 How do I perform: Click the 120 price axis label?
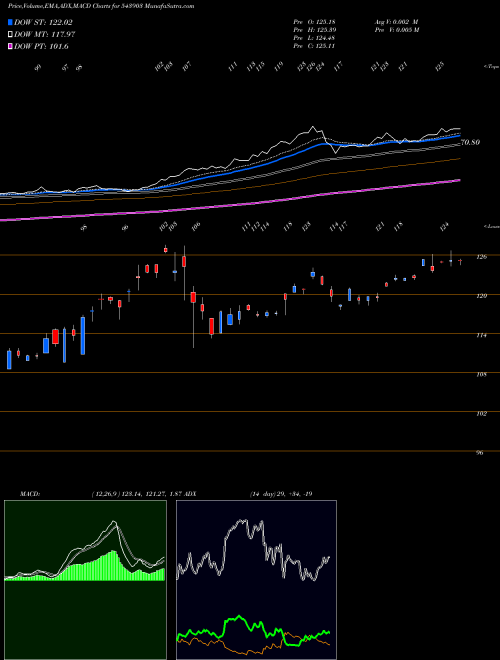(x=482, y=296)
